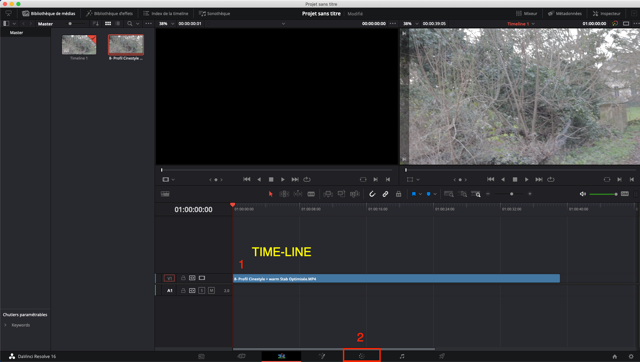Stop playback in timeline viewer
This screenshot has width=640, height=362.
coord(515,180)
